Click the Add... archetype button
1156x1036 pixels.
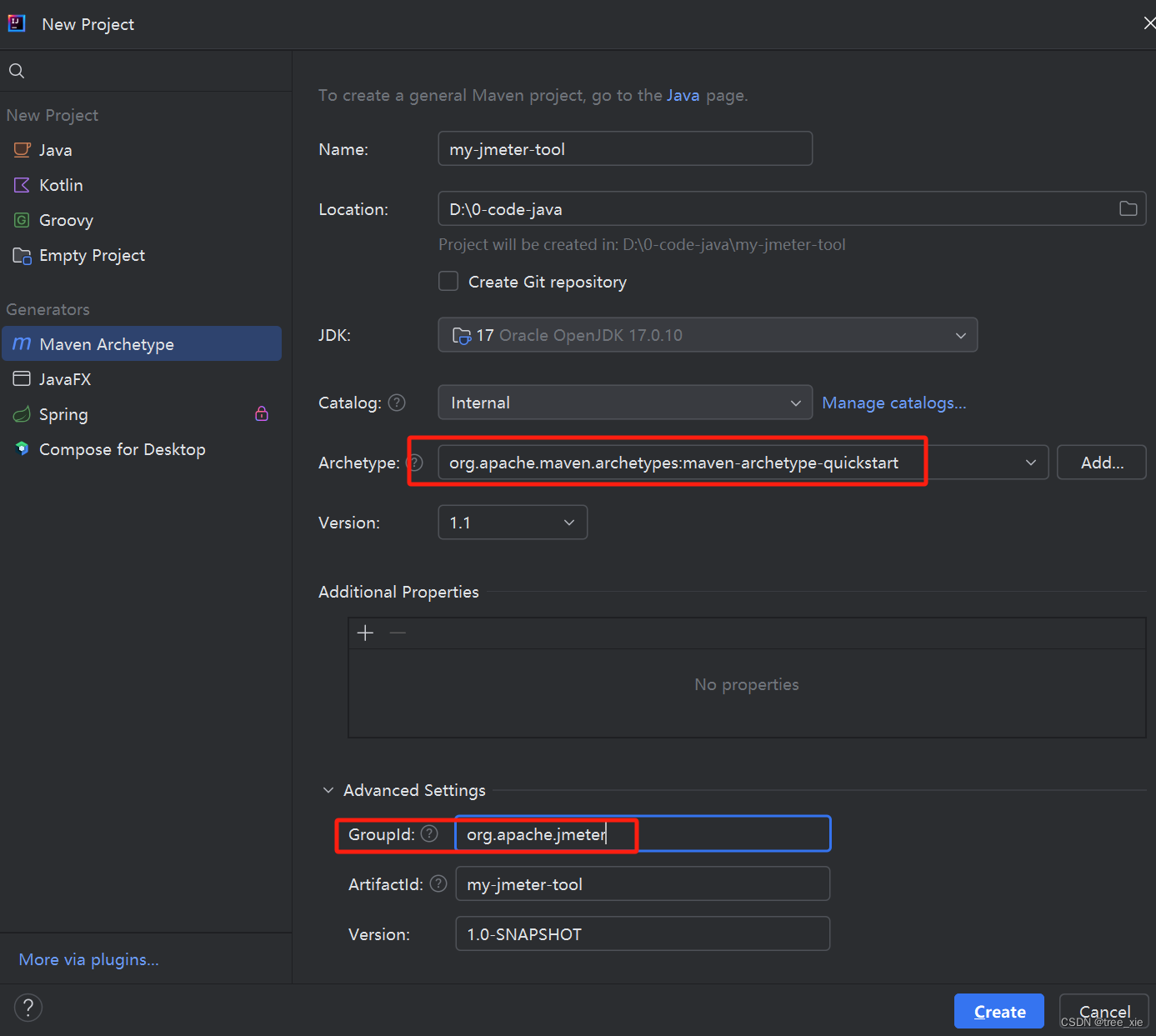point(1102,463)
